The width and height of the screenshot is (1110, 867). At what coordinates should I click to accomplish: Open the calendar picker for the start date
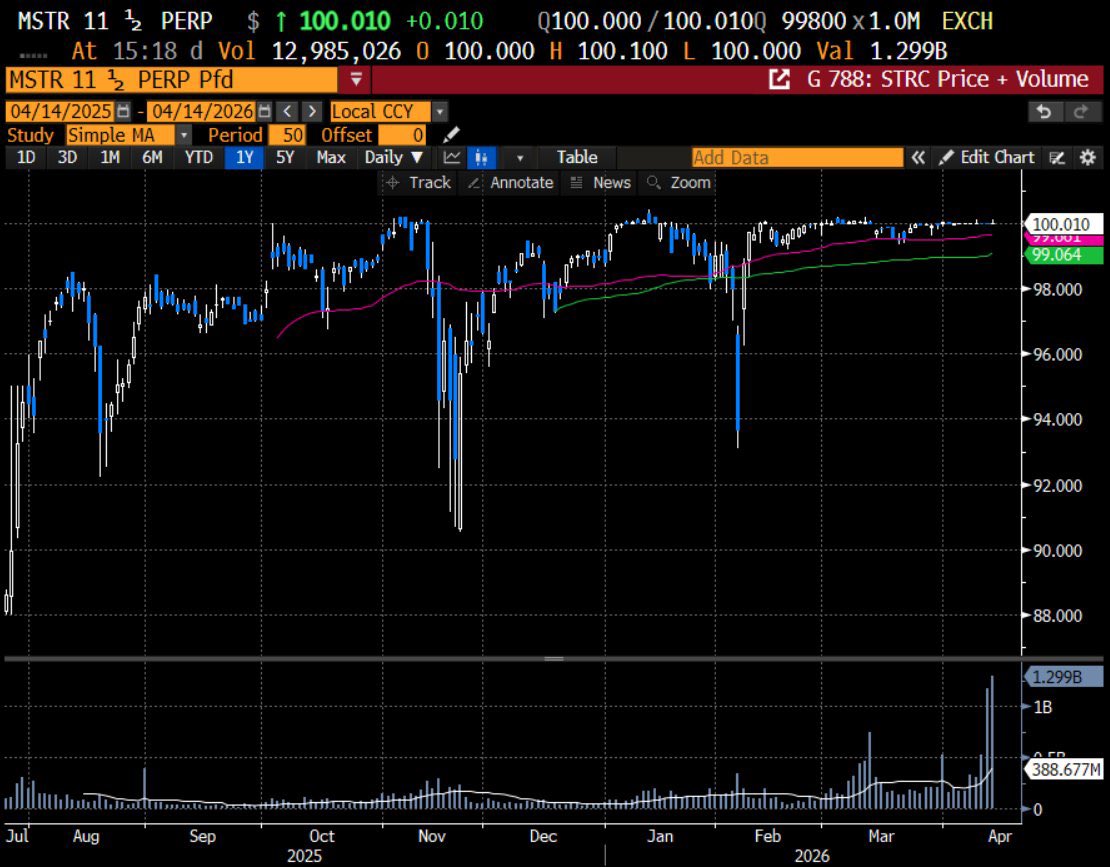click(123, 112)
